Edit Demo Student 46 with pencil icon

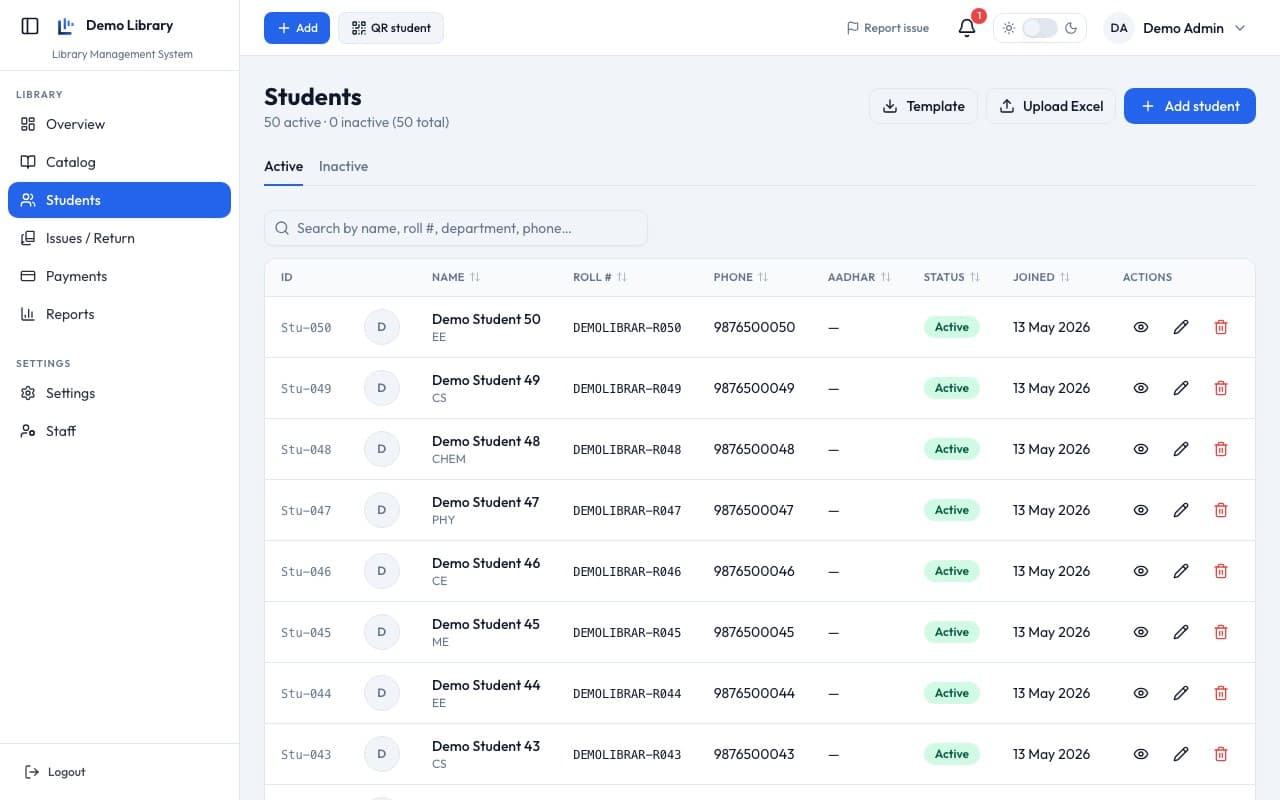pos(1181,571)
